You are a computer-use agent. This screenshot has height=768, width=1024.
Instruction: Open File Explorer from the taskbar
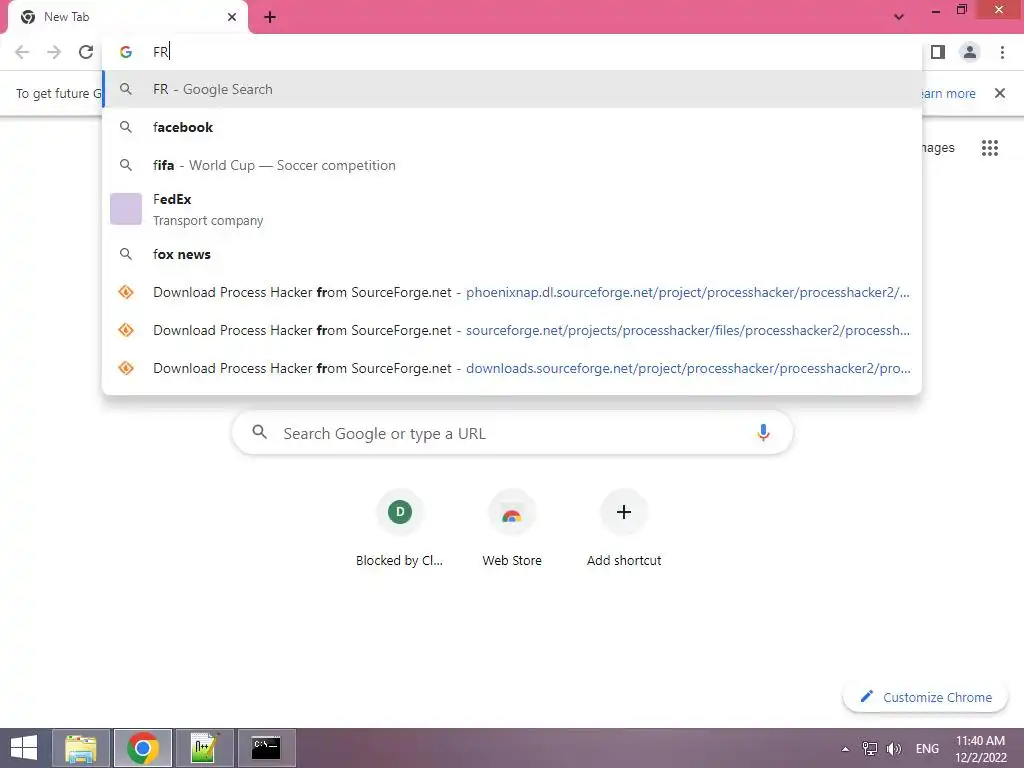pyautogui.click(x=81, y=748)
